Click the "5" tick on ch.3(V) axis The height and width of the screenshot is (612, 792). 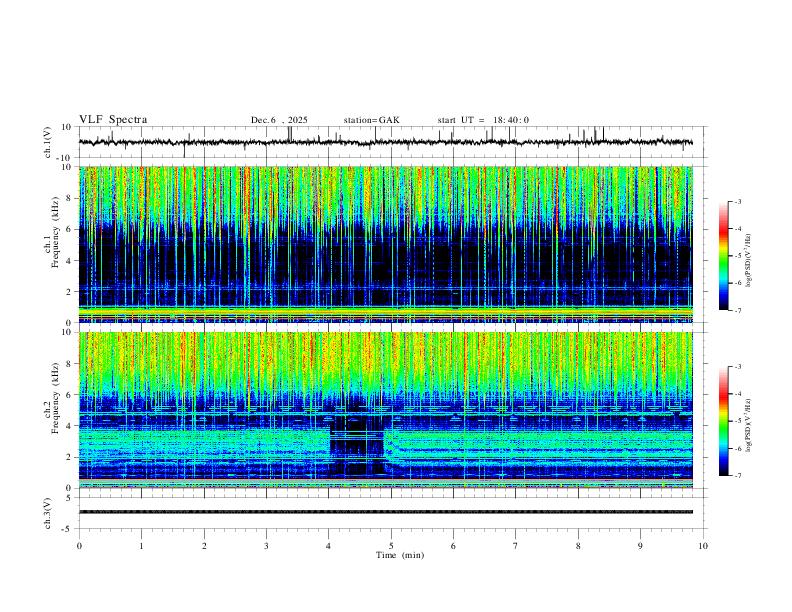[x=69, y=498]
